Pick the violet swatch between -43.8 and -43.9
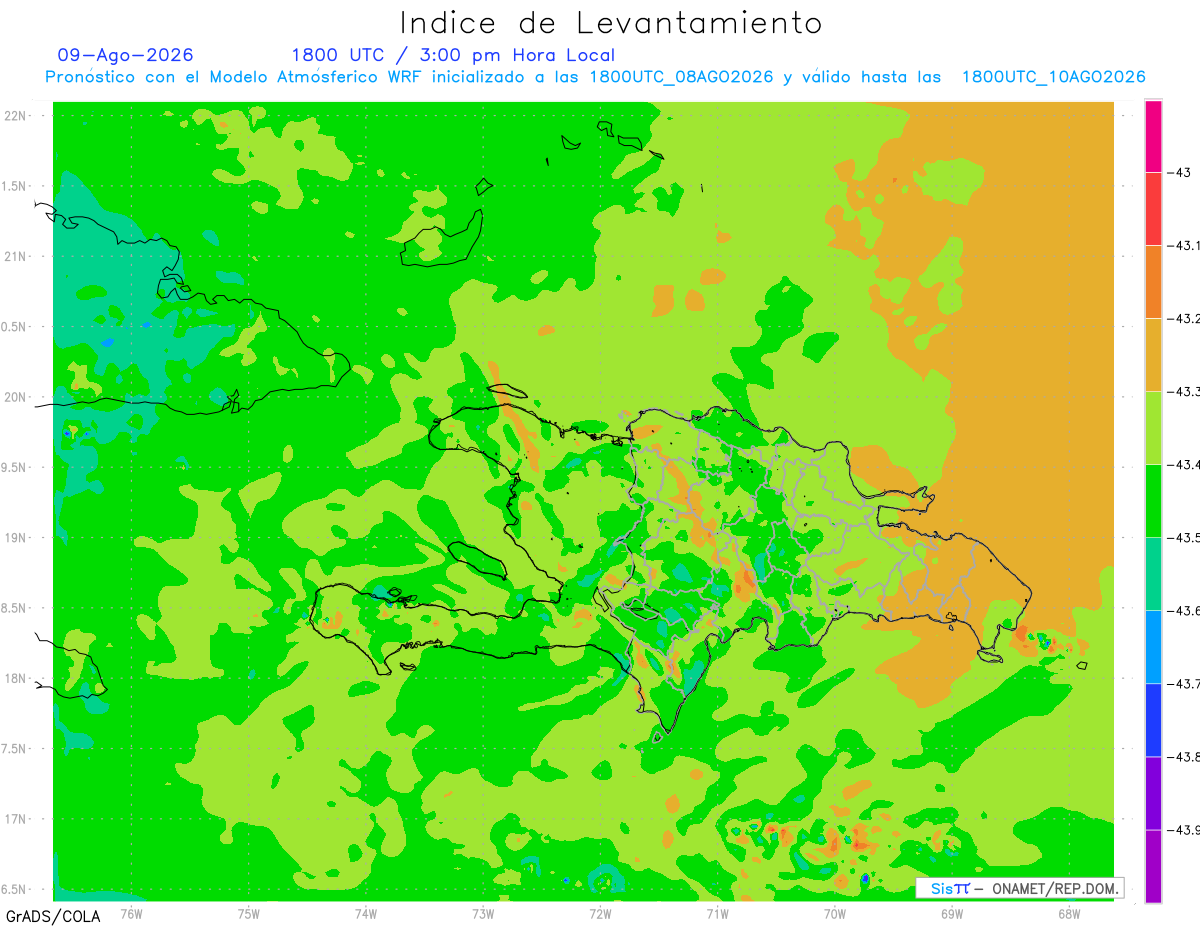The height and width of the screenshot is (927, 1200). pos(1153,793)
